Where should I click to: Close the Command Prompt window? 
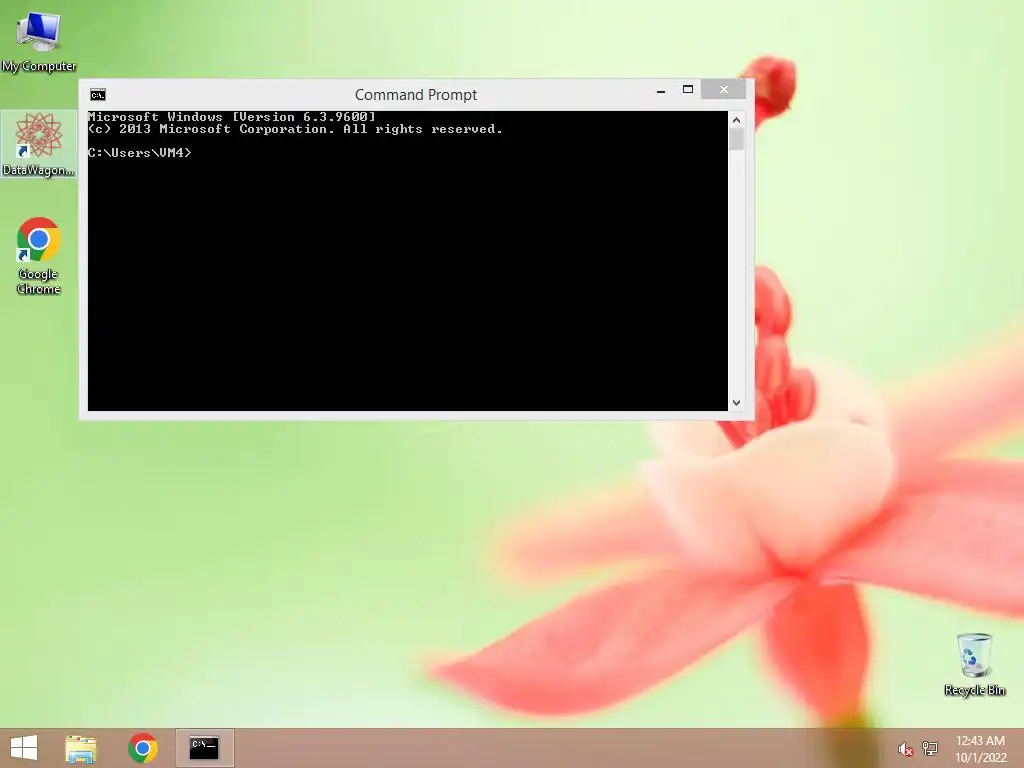pyautogui.click(x=724, y=89)
